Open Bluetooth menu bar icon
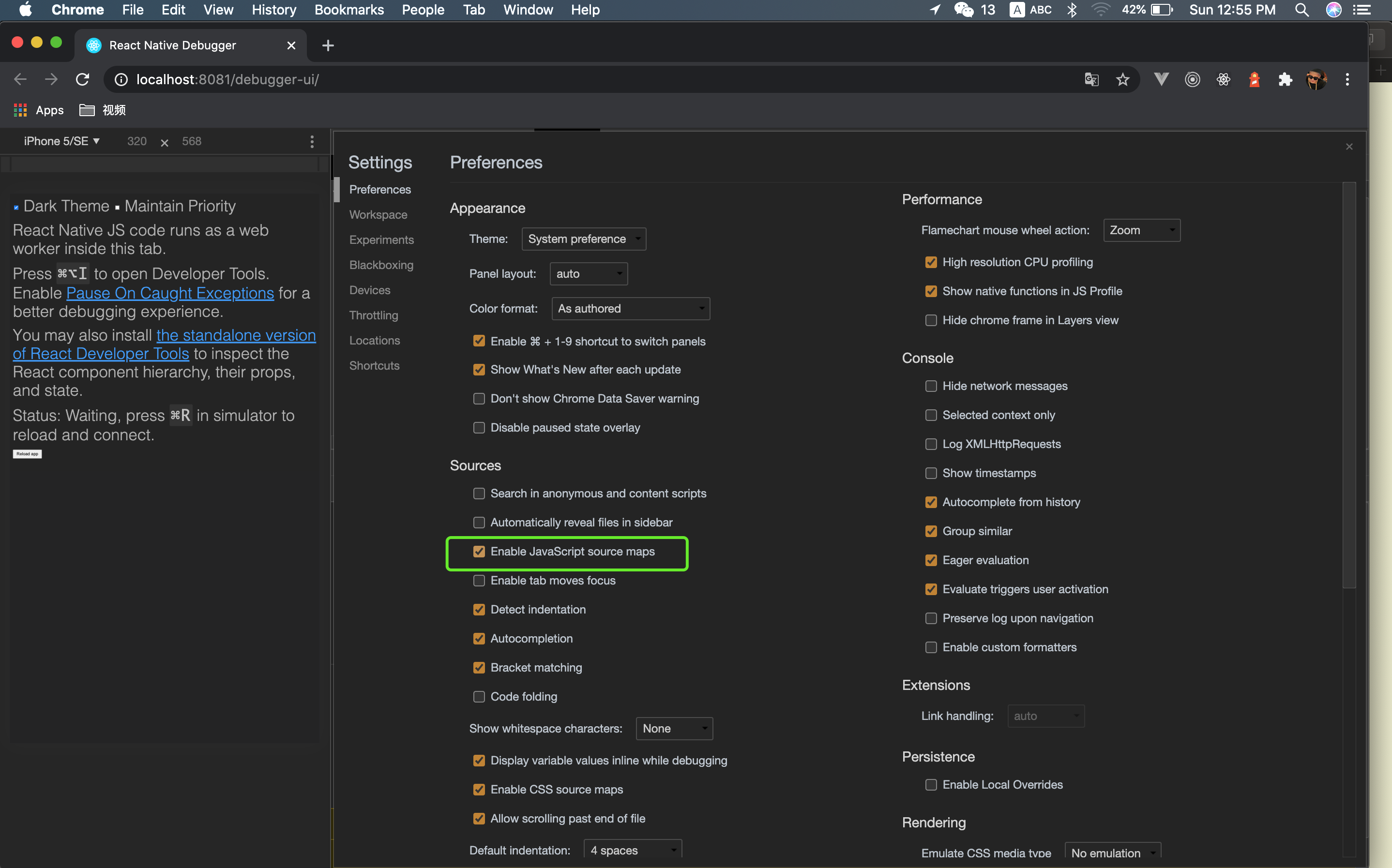 1072,10
